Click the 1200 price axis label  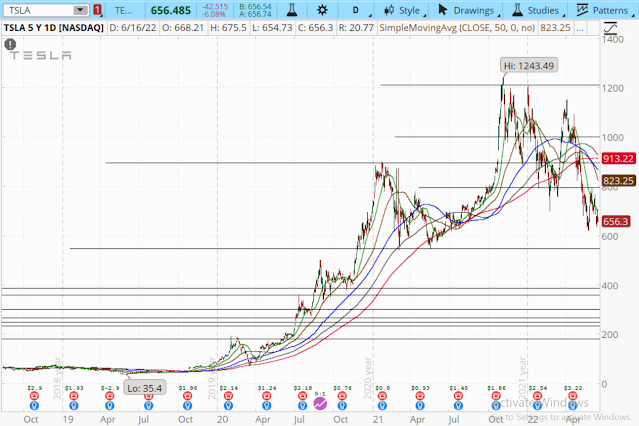pyautogui.click(x=613, y=88)
